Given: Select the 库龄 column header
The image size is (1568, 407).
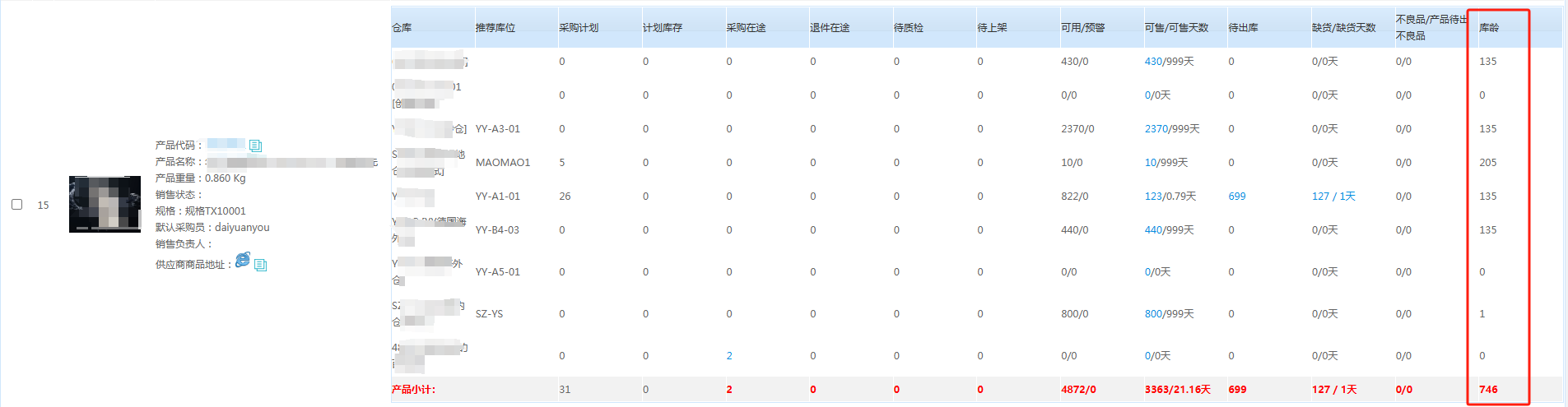Looking at the screenshot, I should (1489, 28).
